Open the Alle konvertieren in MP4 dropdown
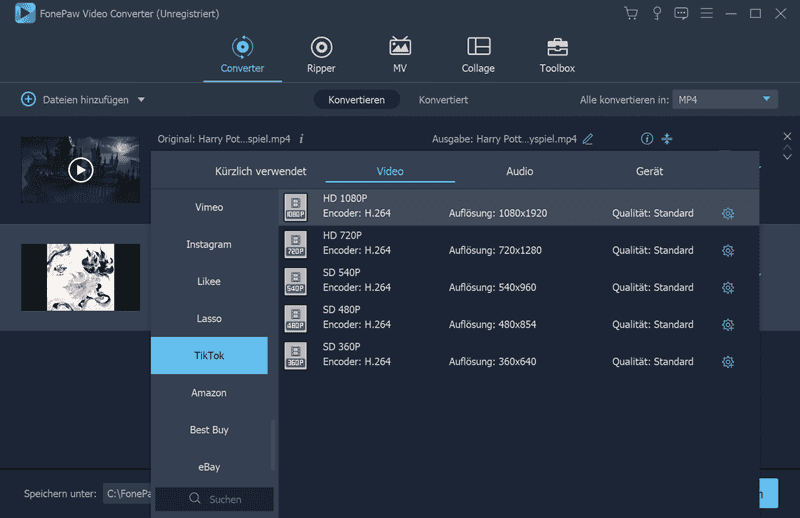 tap(725, 100)
